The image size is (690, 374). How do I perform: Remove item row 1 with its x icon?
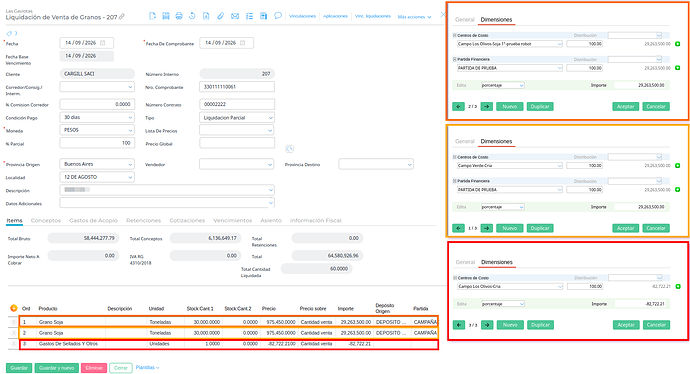pos(13,322)
